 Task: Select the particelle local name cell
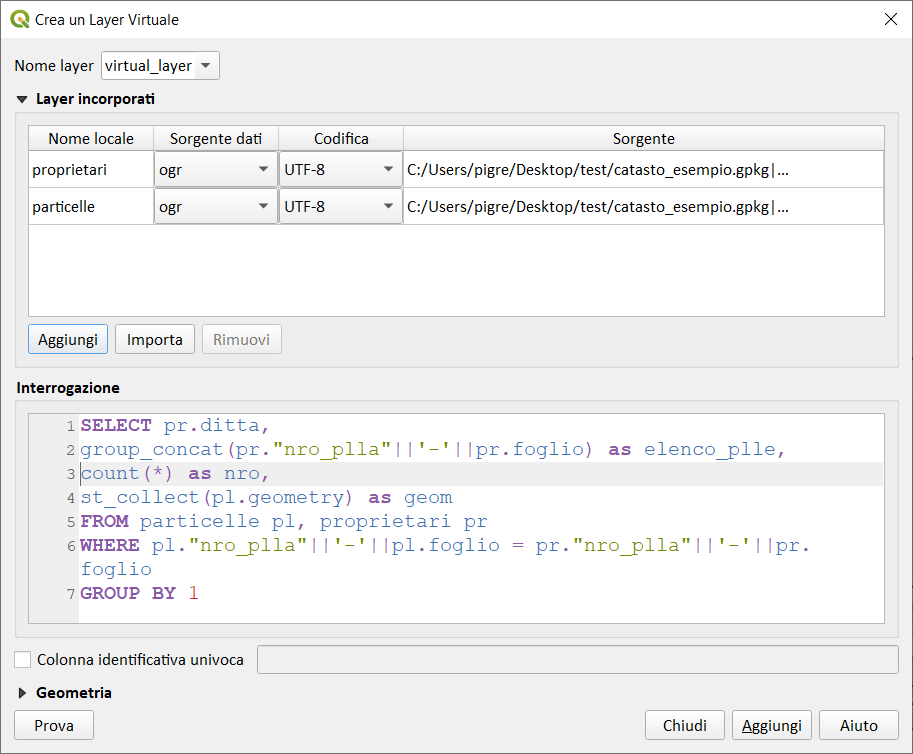[x=90, y=207]
